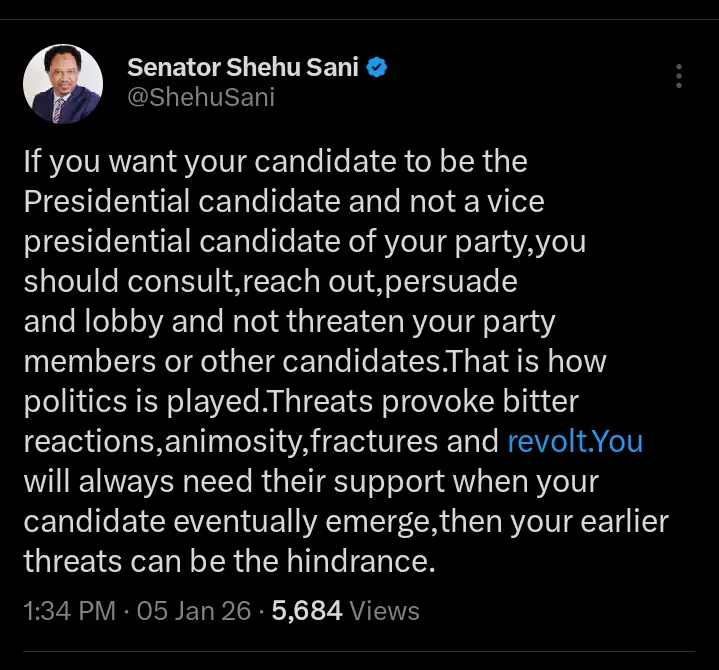Image resolution: width=719 pixels, height=670 pixels.
Task: Click the 5,684 view count number
Action: (x=304, y=611)
